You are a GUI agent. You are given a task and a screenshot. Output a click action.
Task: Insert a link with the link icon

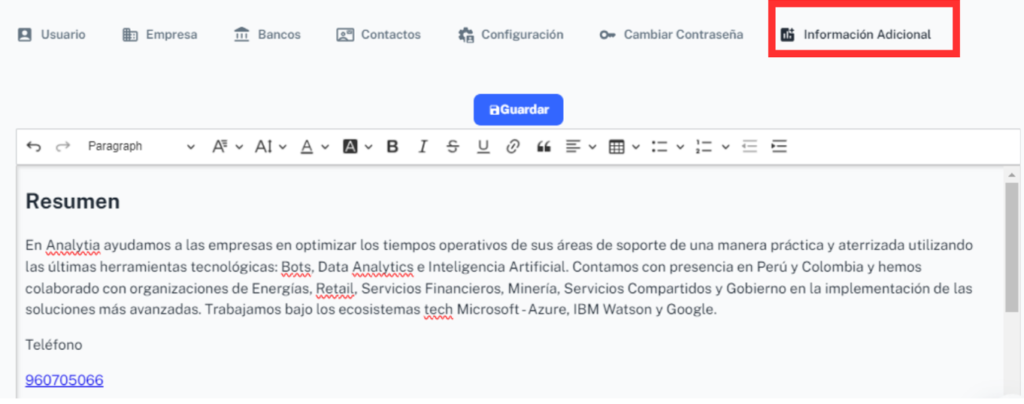[513, 147]
